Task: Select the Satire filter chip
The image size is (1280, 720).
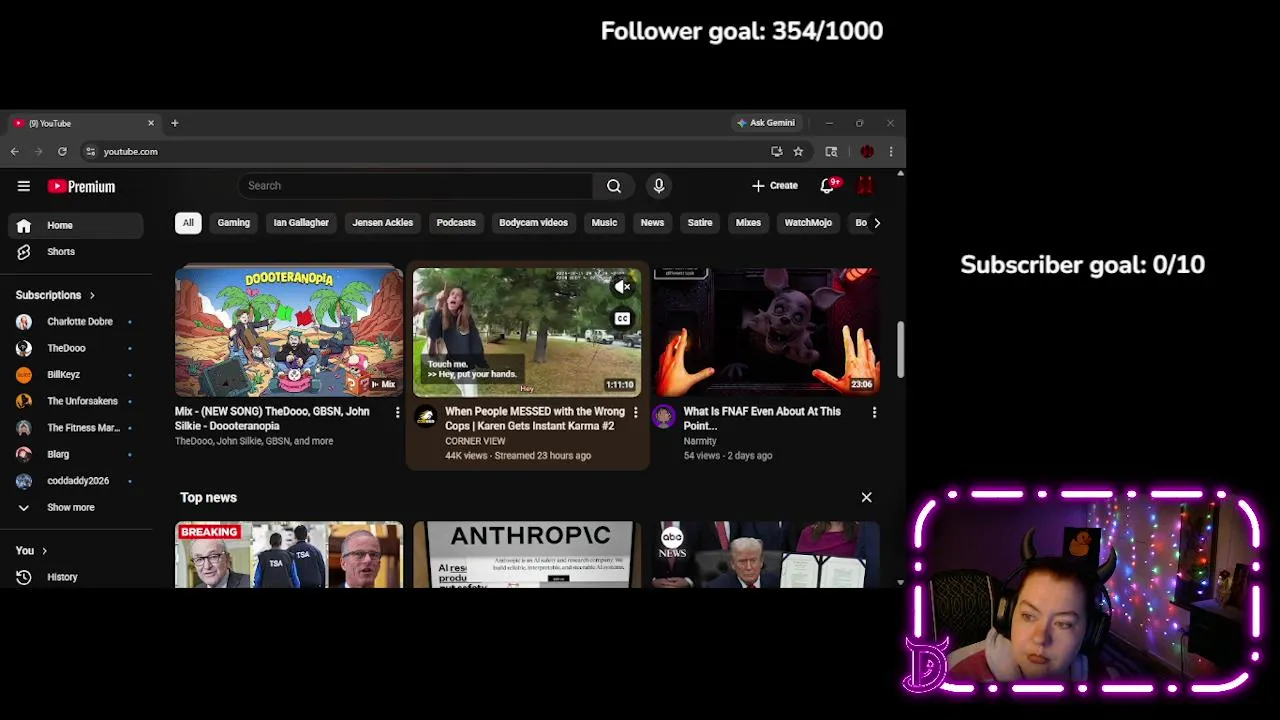Action: [700, 222]
